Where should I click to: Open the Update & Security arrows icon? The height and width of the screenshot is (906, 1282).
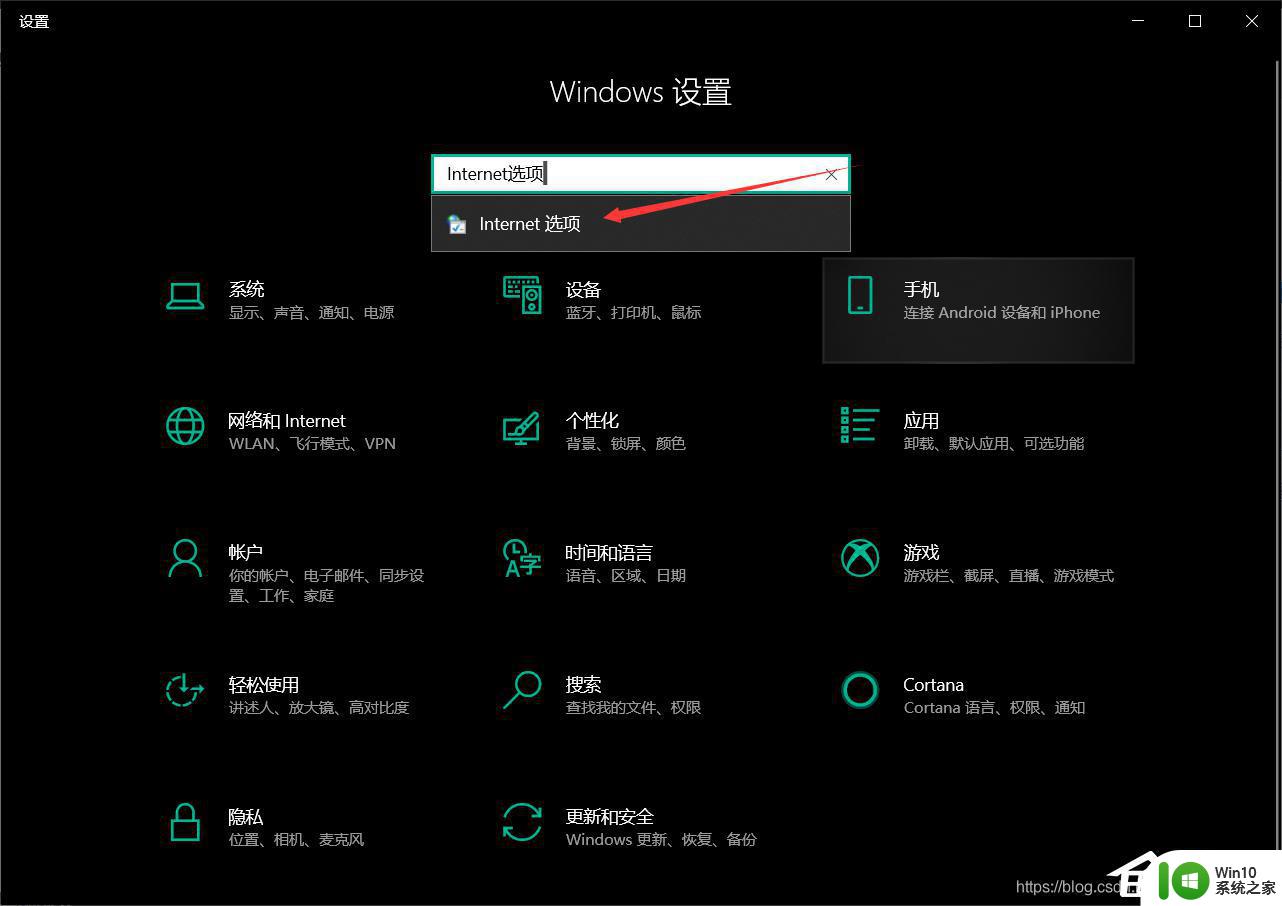click(x=522, y=822)
